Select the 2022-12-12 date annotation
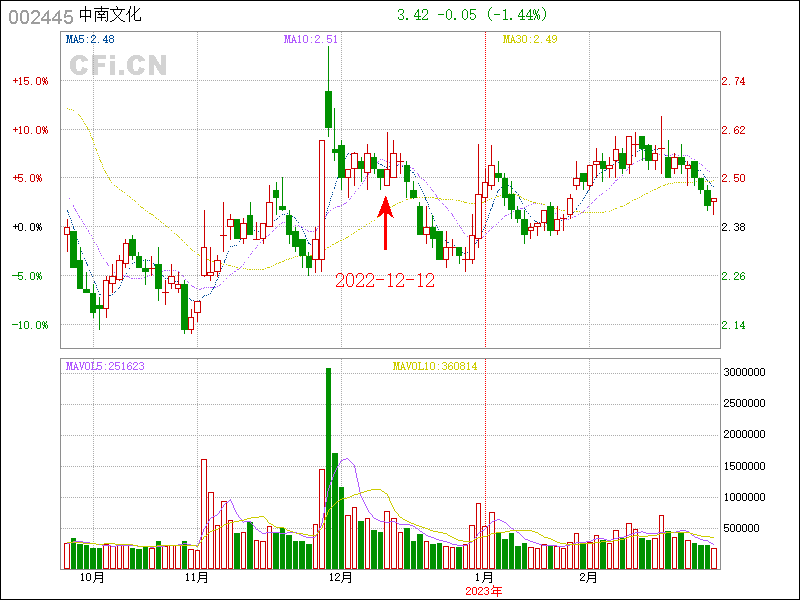Viewport: 800px width, 600px height. [385, 281]
